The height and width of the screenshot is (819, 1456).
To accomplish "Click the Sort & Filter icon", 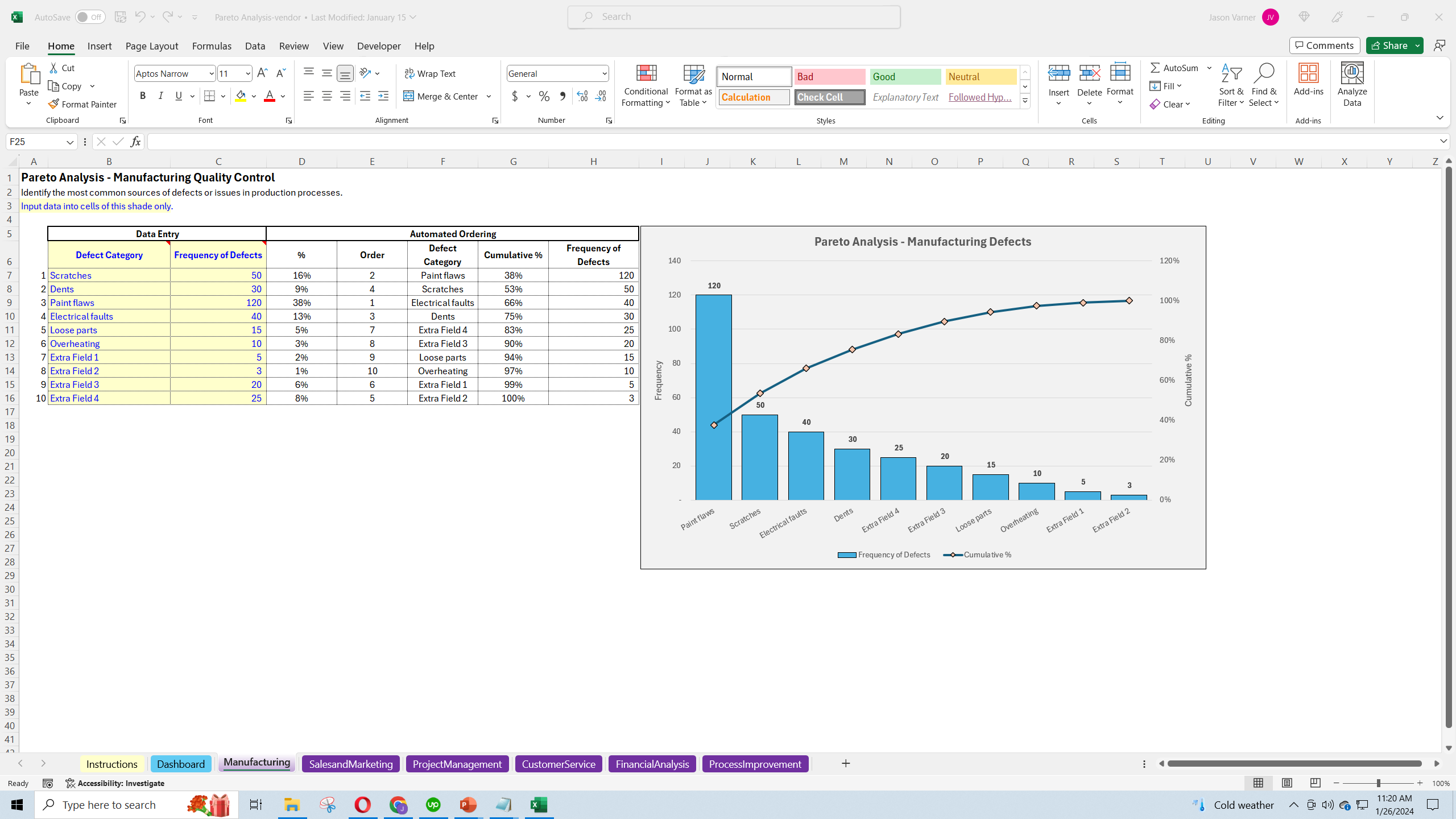I will coord(1231,73).
